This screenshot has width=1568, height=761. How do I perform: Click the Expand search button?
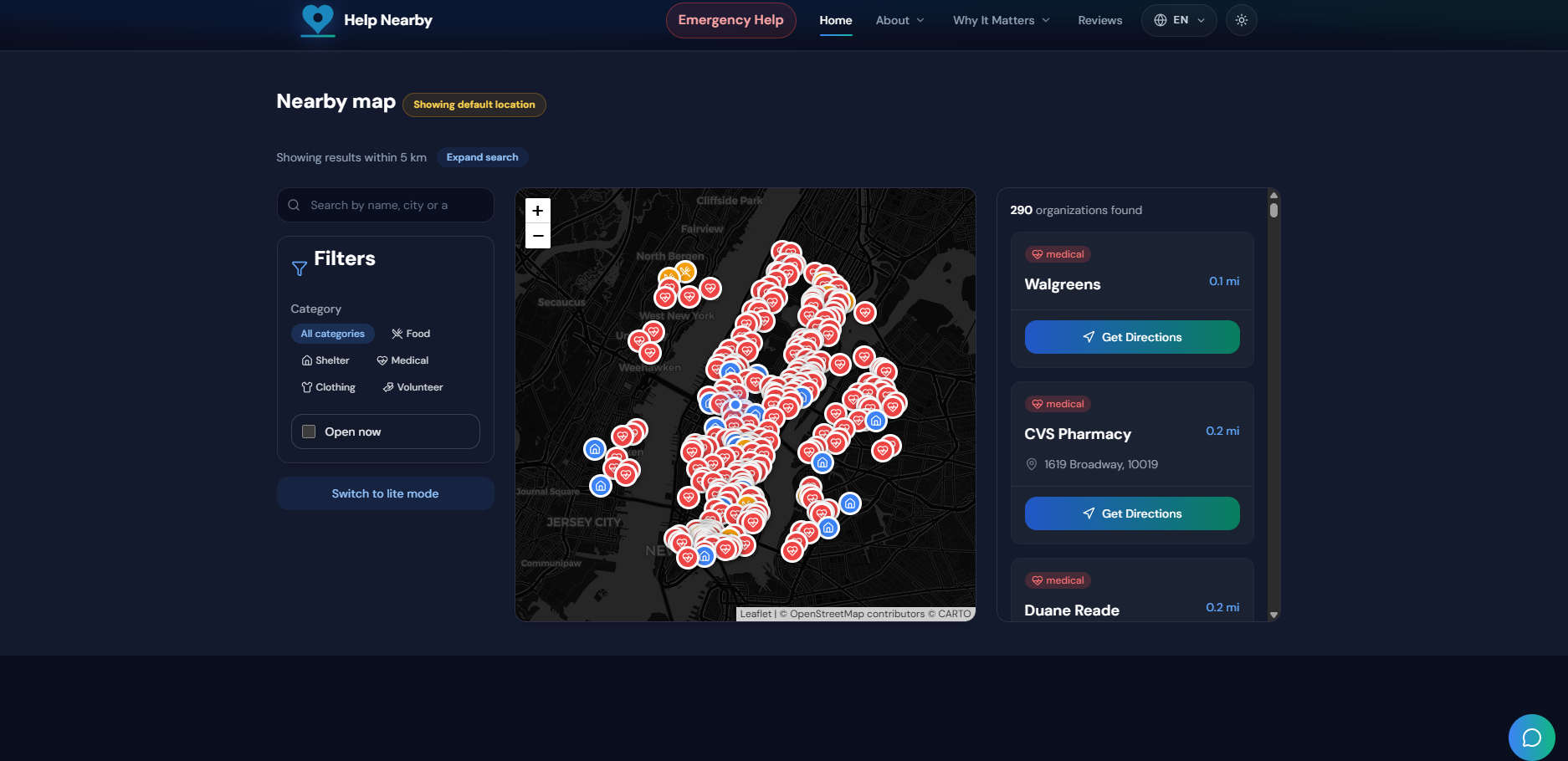(x=482, y=157)
